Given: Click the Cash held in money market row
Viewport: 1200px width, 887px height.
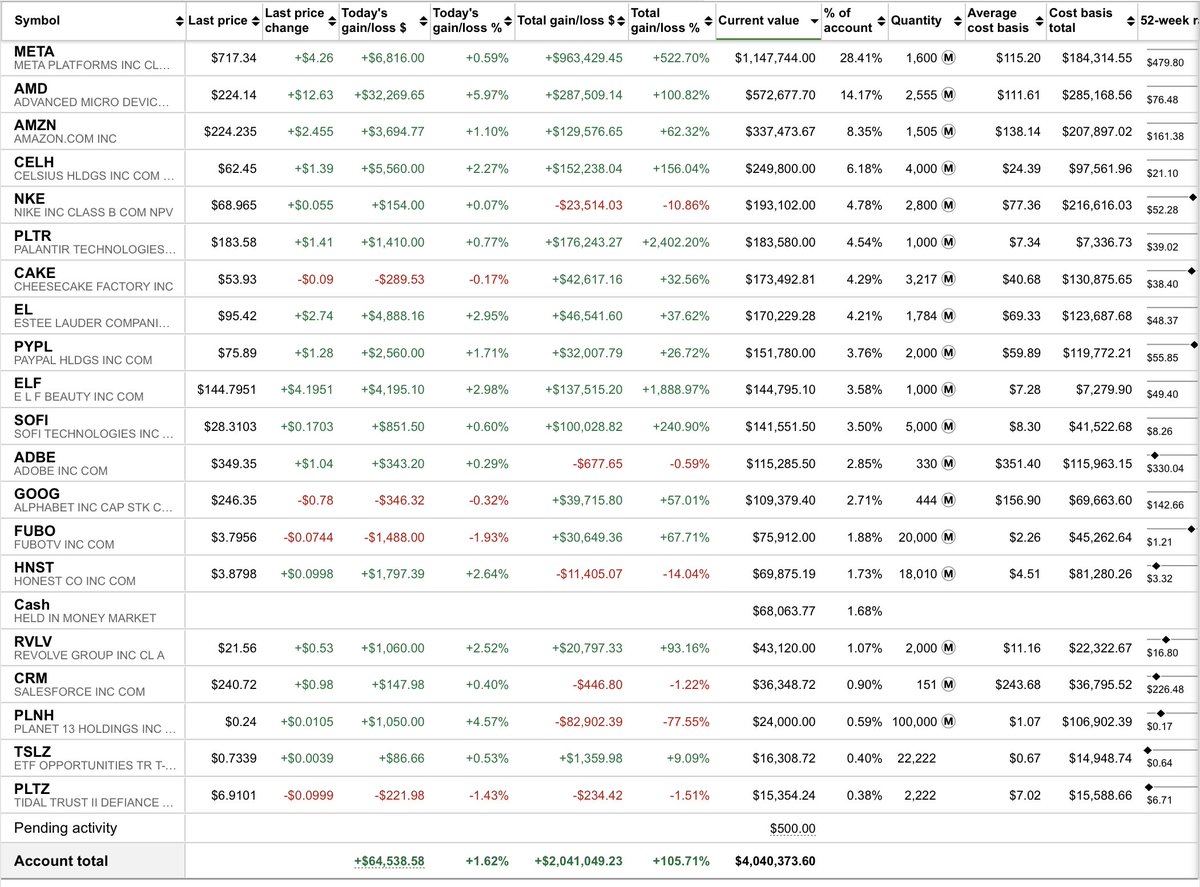Looking at the screenshot, I should coord(600,611).
